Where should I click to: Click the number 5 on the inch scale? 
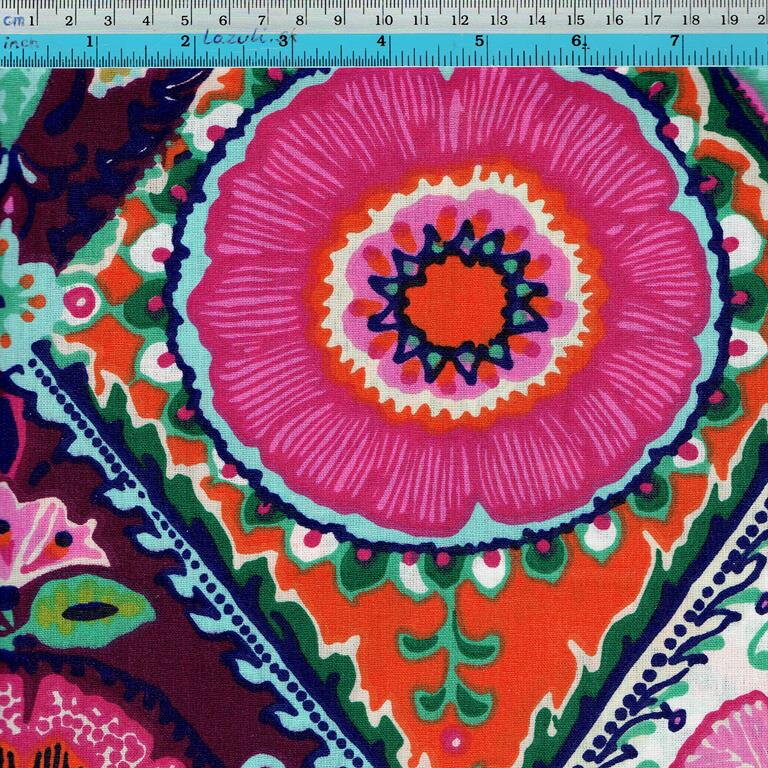(x=480, y=41)
